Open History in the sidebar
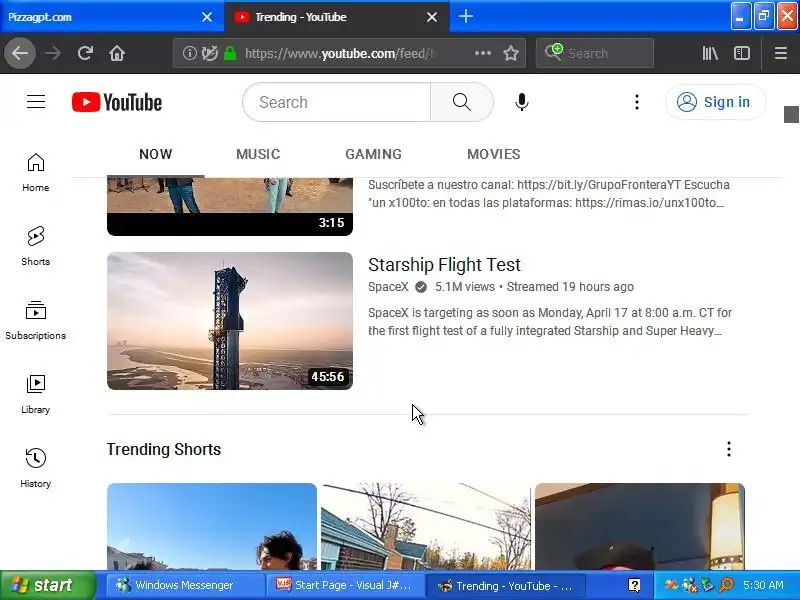This screenshot has width=800, height=600. (x=36, y=468)
